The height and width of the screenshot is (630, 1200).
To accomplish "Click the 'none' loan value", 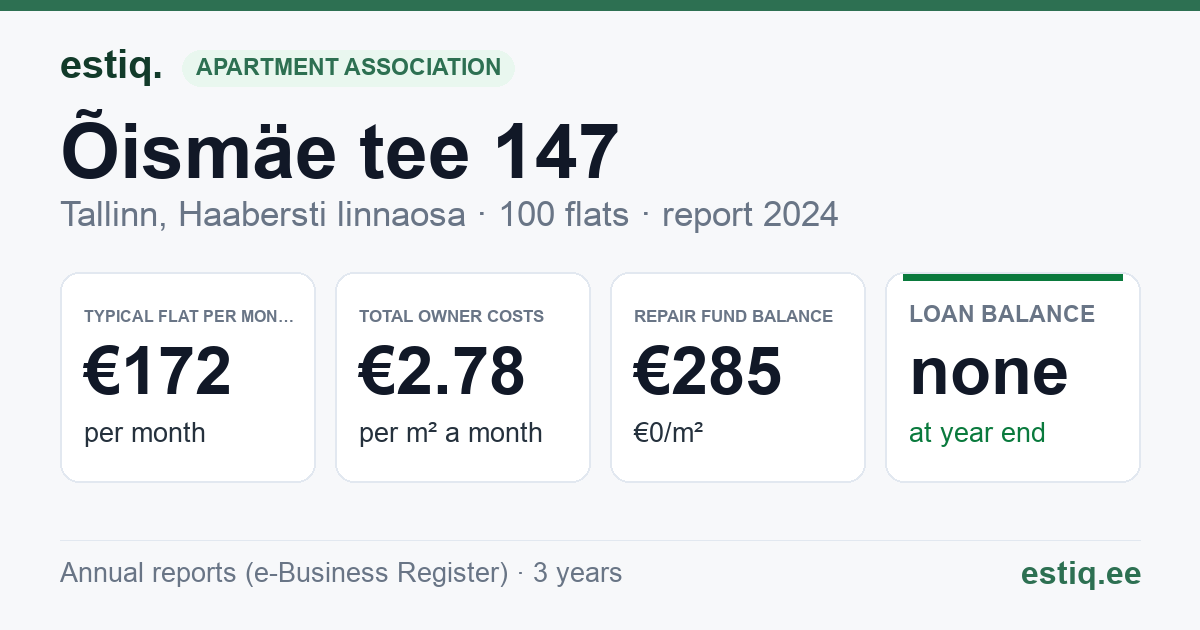I will tap(989, 372).
